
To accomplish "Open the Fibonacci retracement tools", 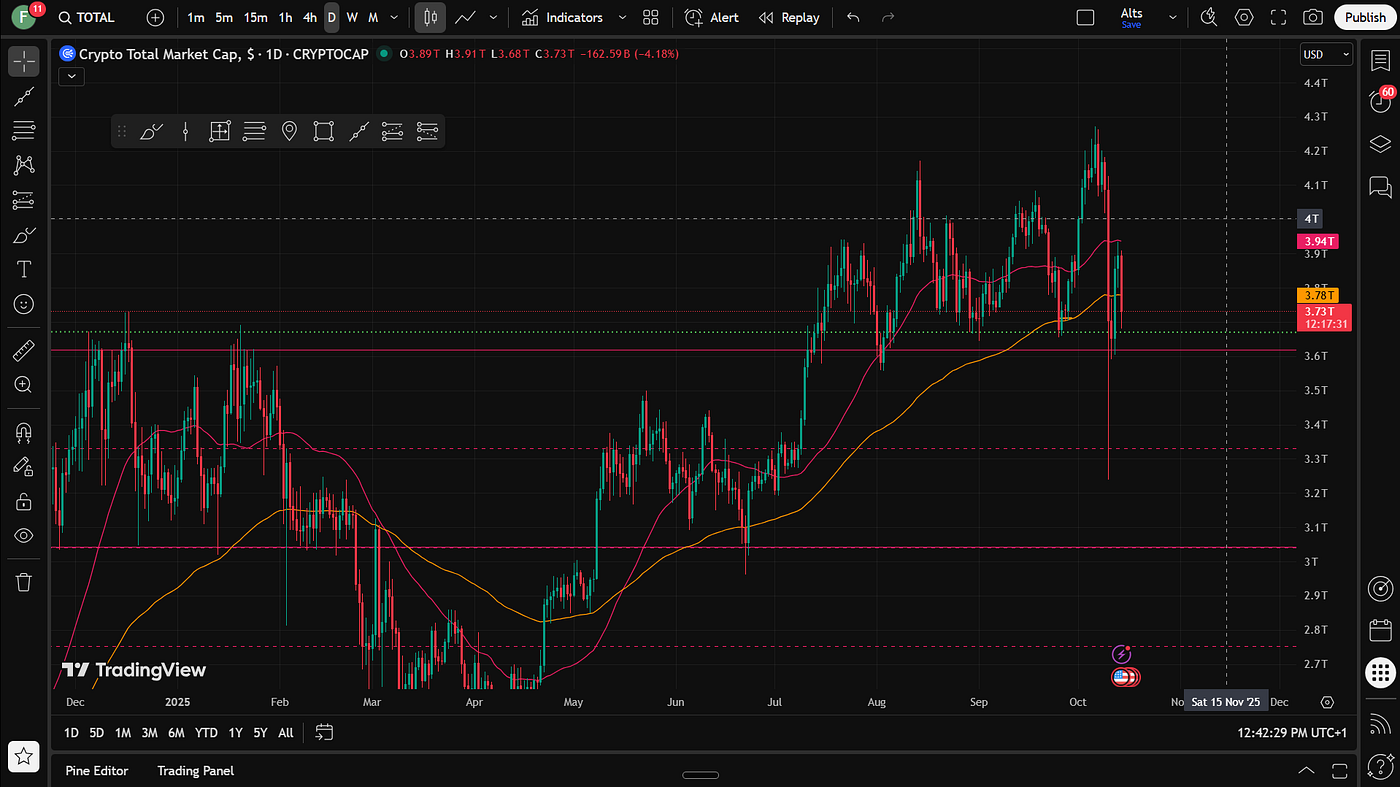I will 24,130.
